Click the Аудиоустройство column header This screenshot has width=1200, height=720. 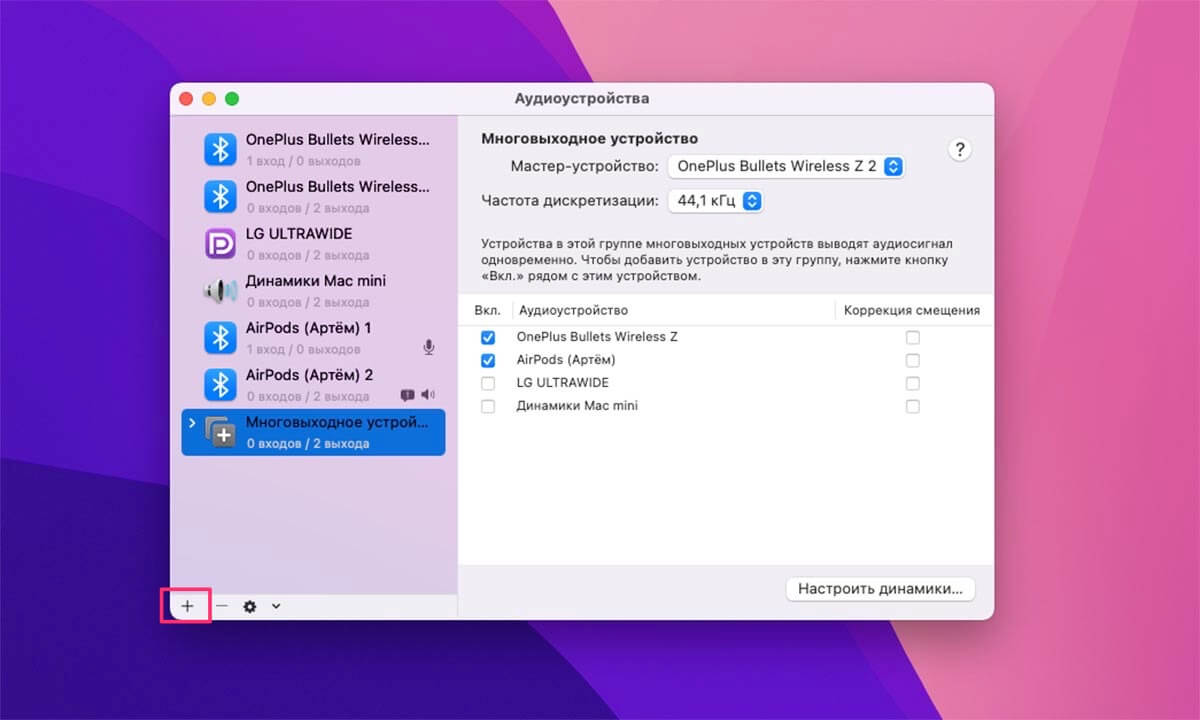[573, 310]
